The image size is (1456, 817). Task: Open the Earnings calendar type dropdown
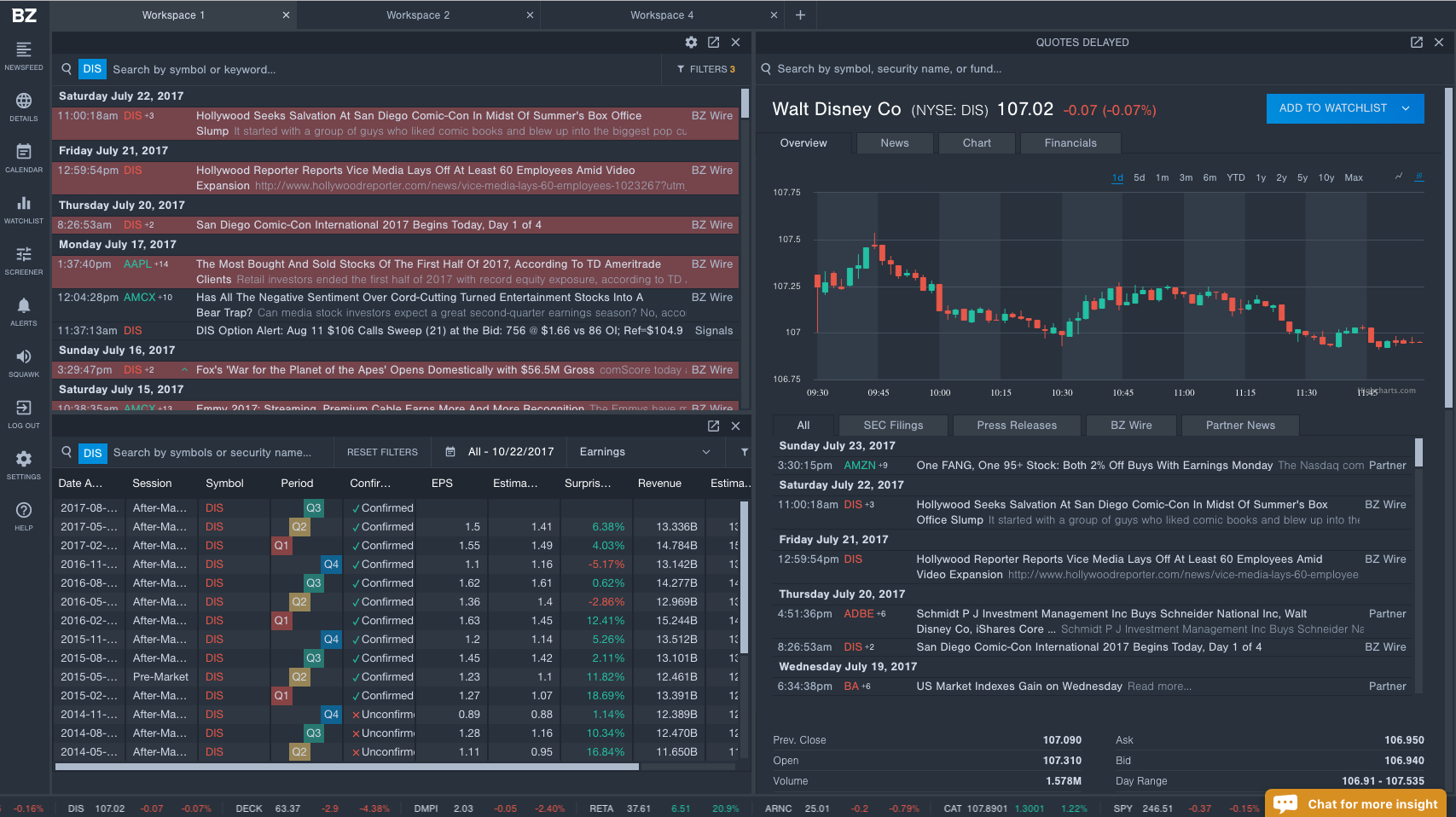645,452
